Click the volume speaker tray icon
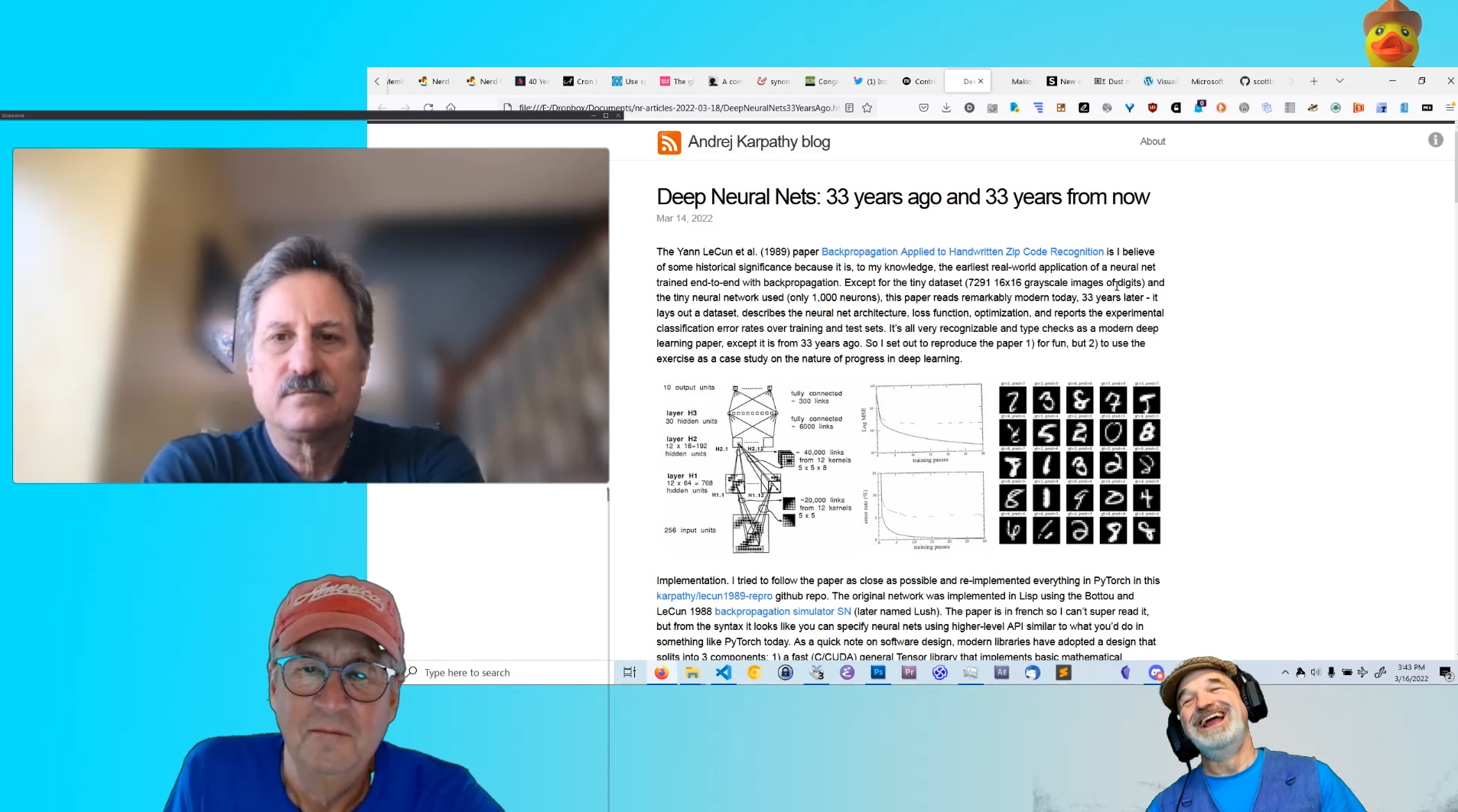Image resolution: width=1458 pixels, height=812 pixels. point(1316,672)
